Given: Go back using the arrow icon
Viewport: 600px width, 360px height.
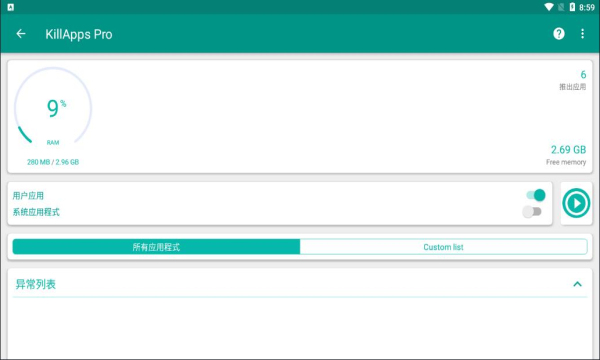Looking at the screenshot, I should pos(21,34).
